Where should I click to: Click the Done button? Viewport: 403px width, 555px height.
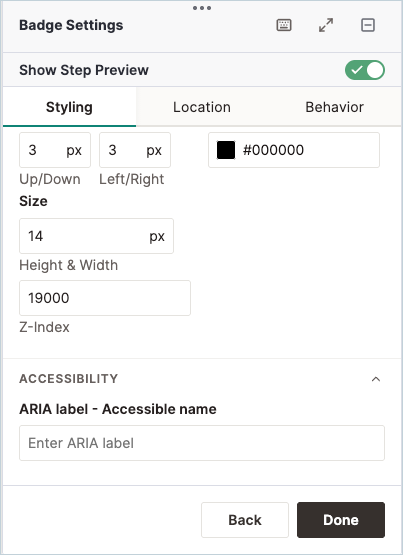(341, 520)
